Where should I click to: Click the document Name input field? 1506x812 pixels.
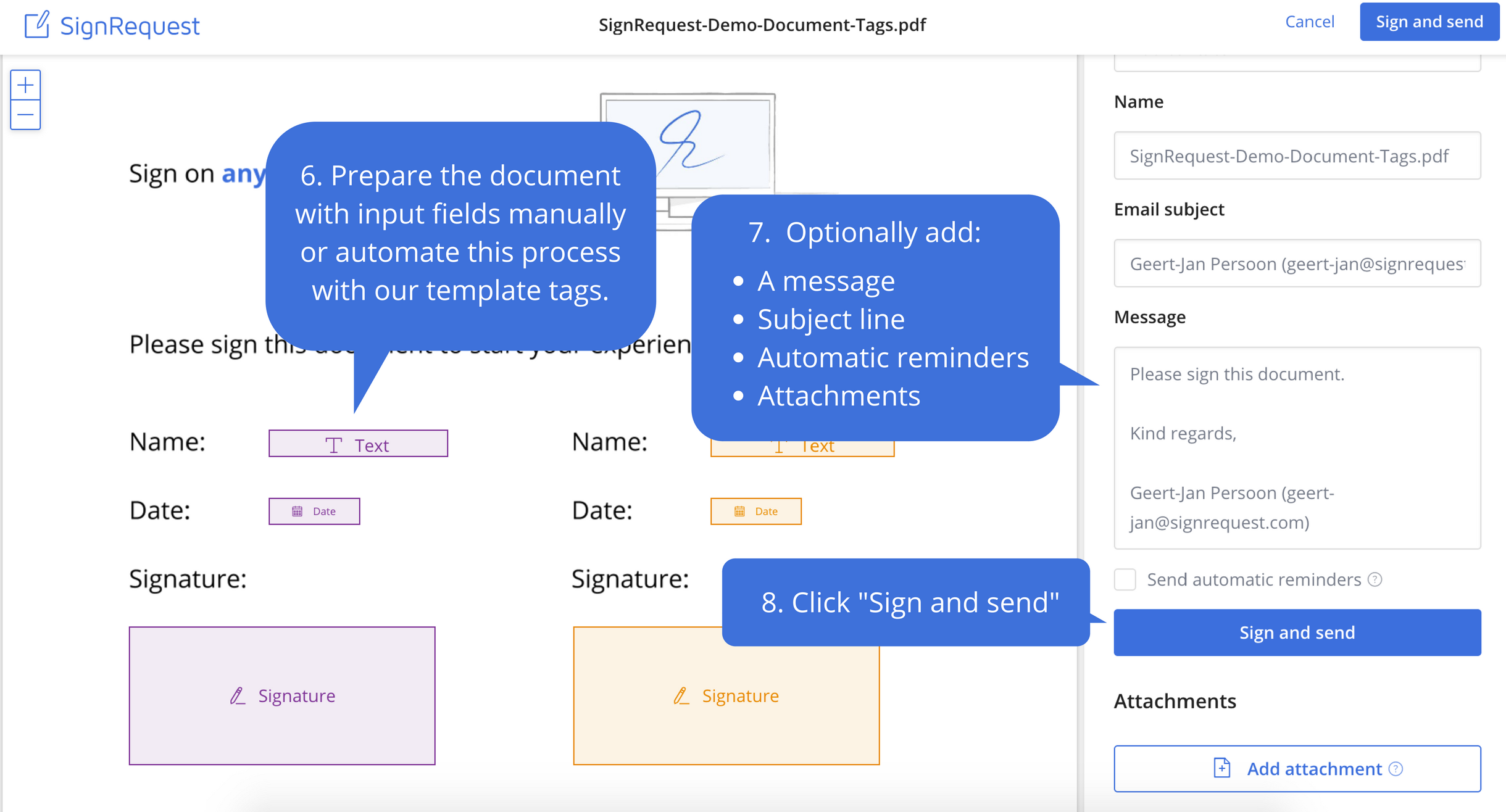point(1296,156)
